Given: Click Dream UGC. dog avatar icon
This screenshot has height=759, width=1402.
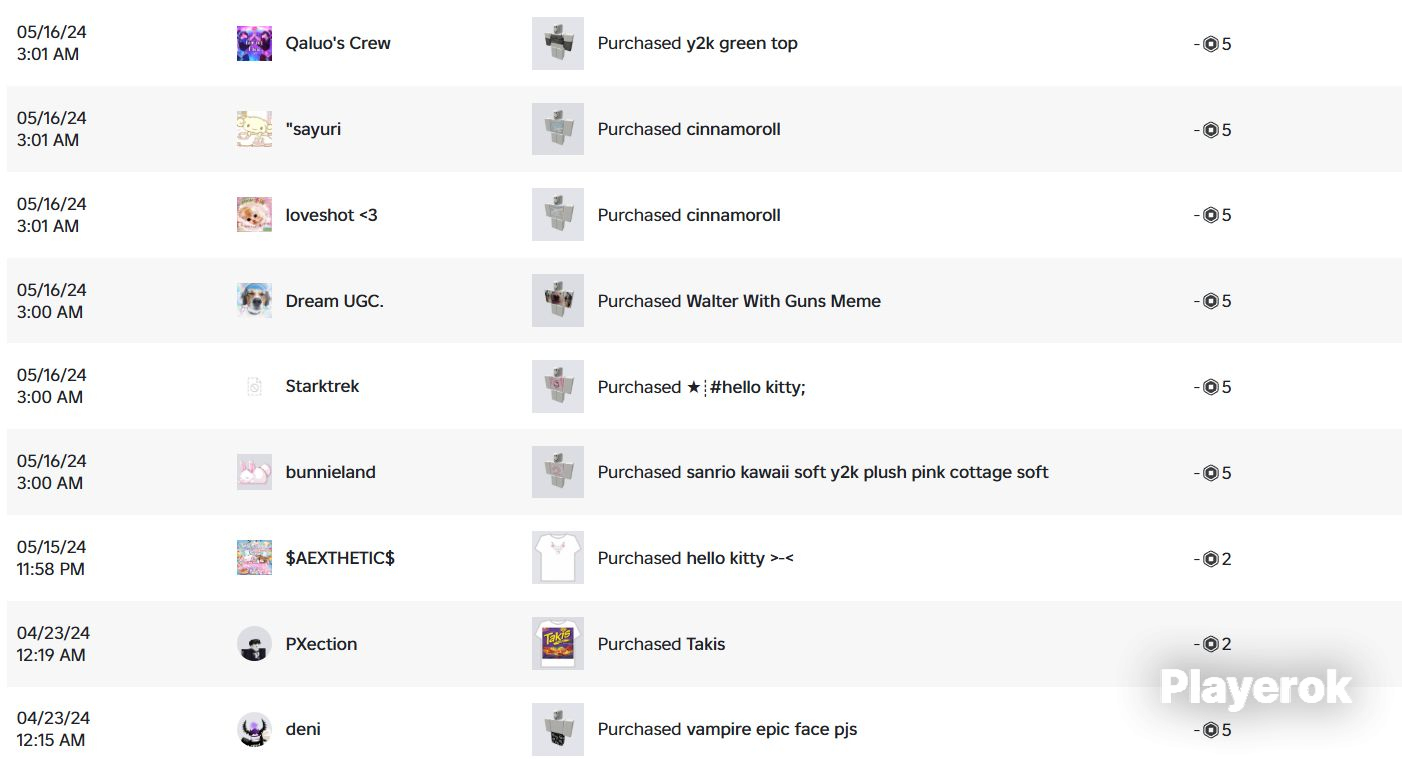Looking at the screenshot, I should coord(254,301).
